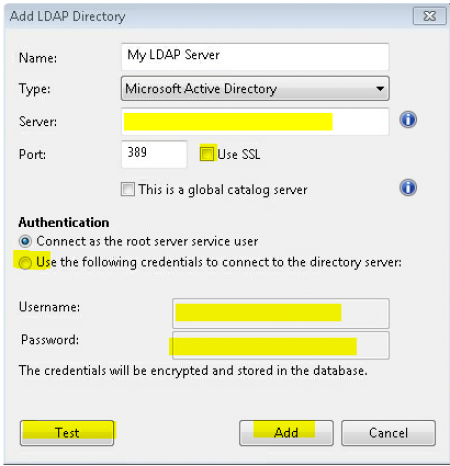Open the info icon beside the Server field
This screenshot has height=466, width=450.
point(408,120)
